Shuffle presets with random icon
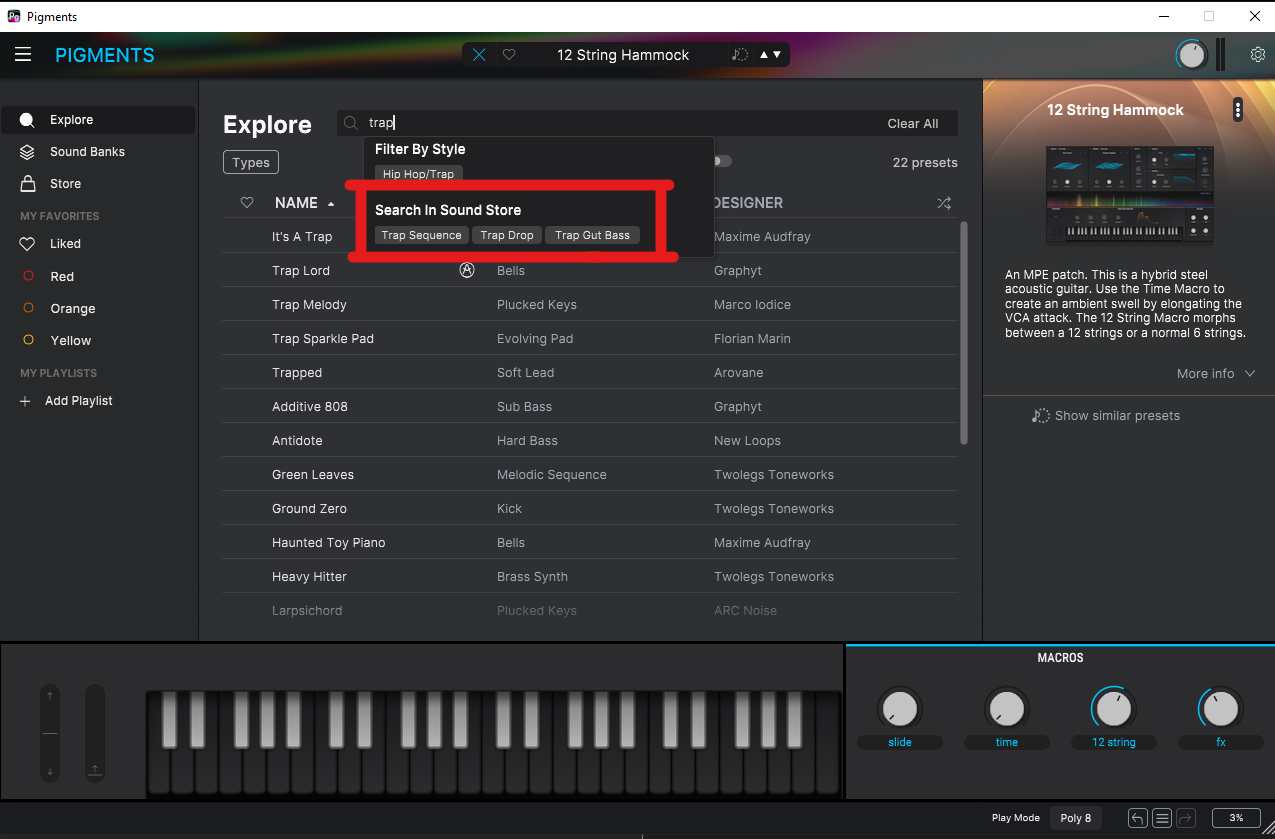Image resolution: width=1275 pixels, height=839 pixels. 943,203
